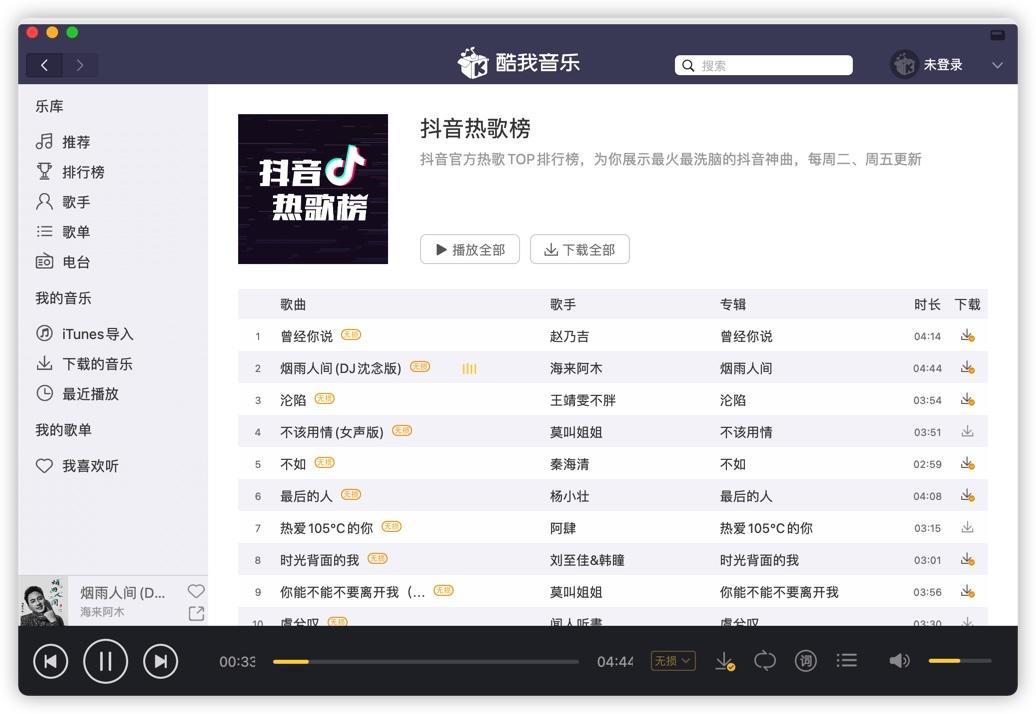This screenshot has height=714, width=1036.
Task: Open the 电台 radio section
Action: [x=75, y=262]
